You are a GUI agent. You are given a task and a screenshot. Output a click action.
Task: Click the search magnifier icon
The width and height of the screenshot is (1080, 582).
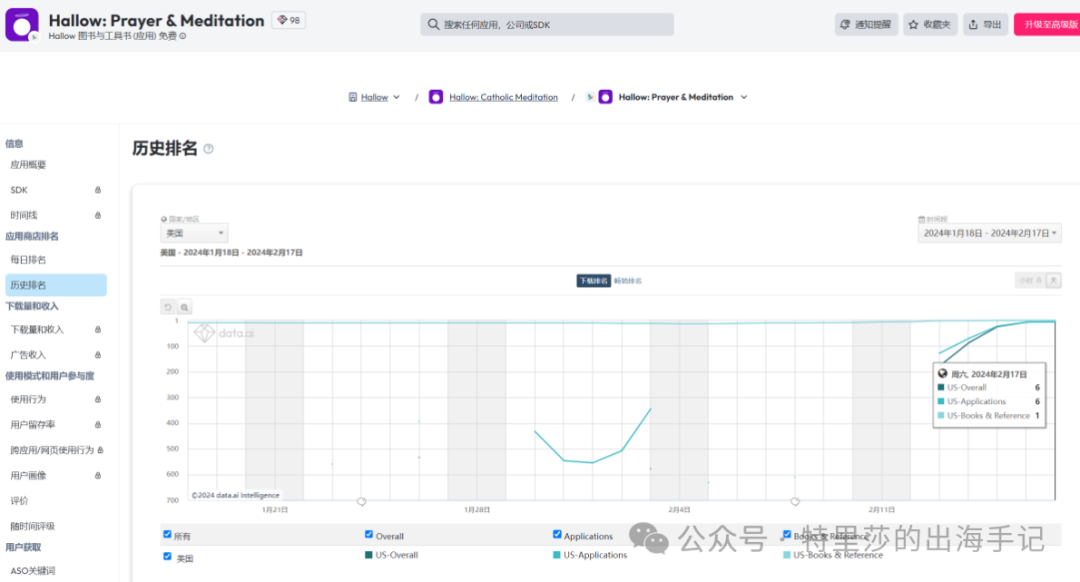tap(433, 25)
